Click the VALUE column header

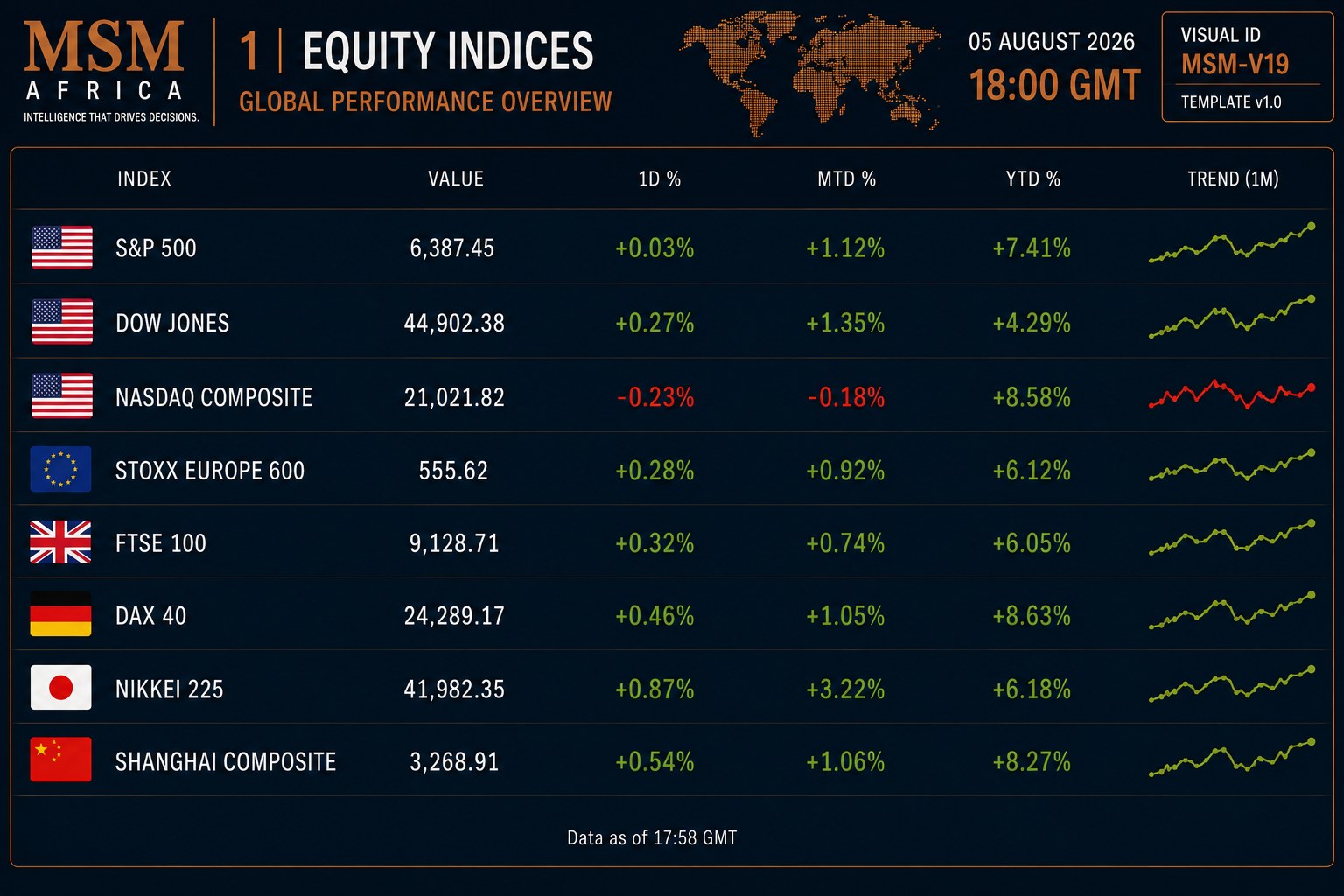click(x=456, y=179)
